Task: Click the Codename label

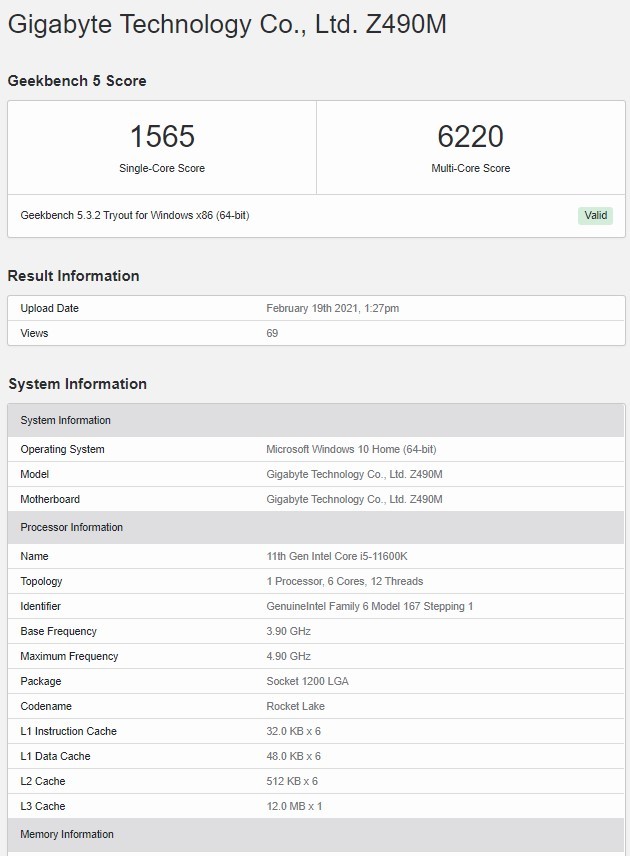Action: [46, 706]
